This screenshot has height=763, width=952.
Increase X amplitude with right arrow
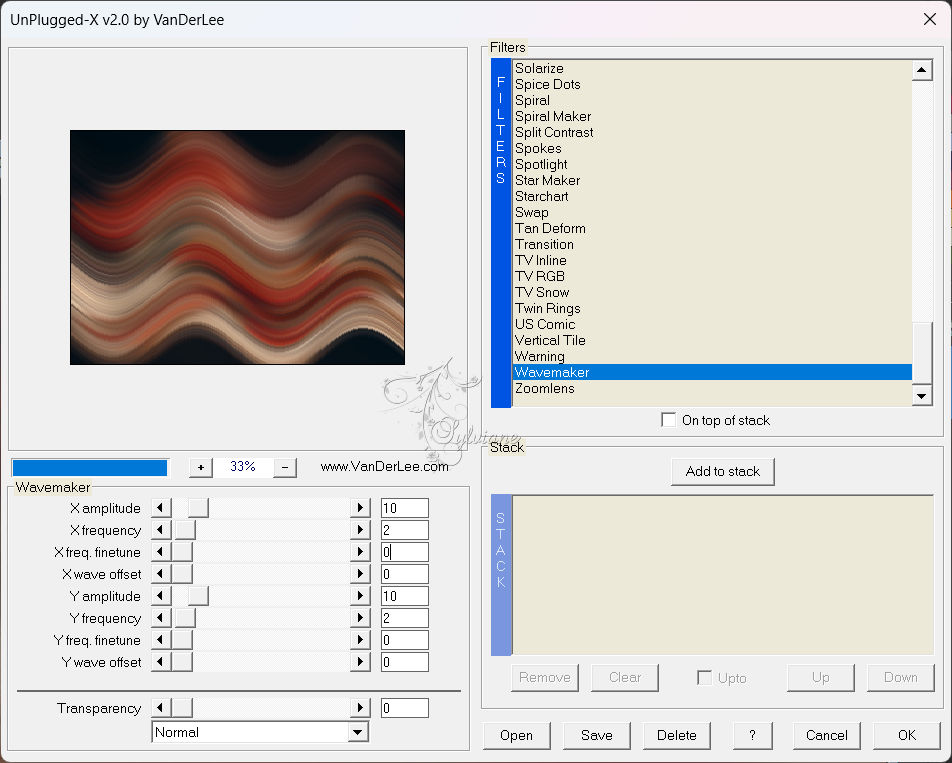[360, 508]
